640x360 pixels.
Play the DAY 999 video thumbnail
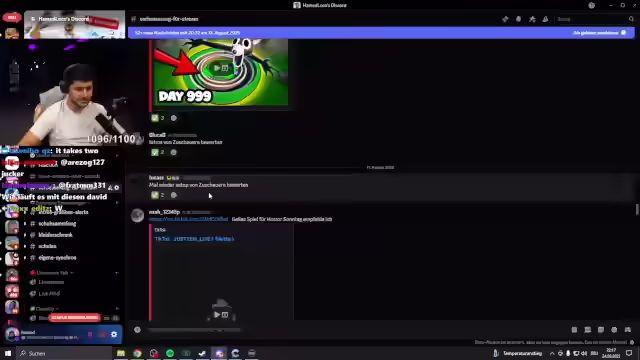click(x=221, y=68)
